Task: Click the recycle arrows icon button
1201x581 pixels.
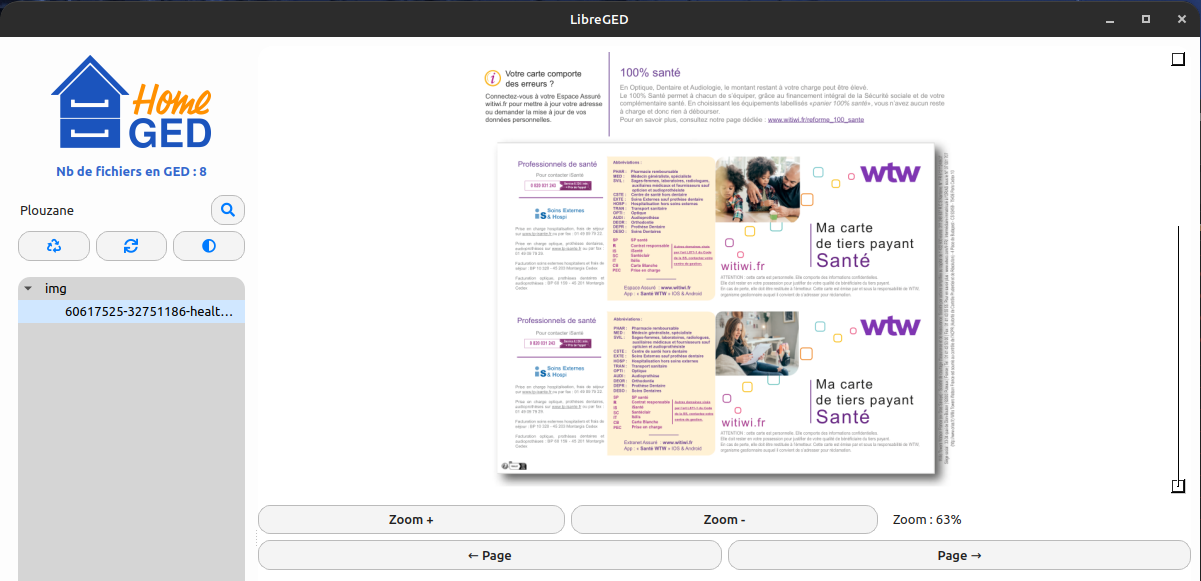Action: click(x=54, y=245)
